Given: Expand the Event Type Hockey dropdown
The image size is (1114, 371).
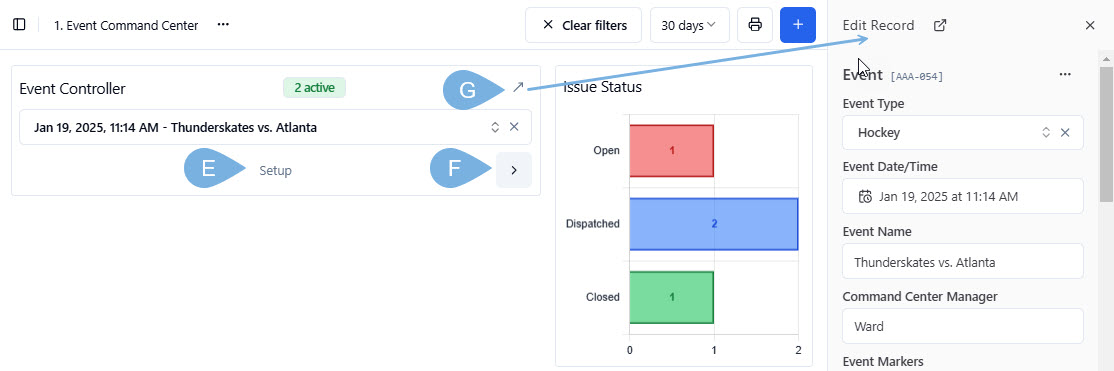Looking at the screenshot, I should tap(1046, 132).
